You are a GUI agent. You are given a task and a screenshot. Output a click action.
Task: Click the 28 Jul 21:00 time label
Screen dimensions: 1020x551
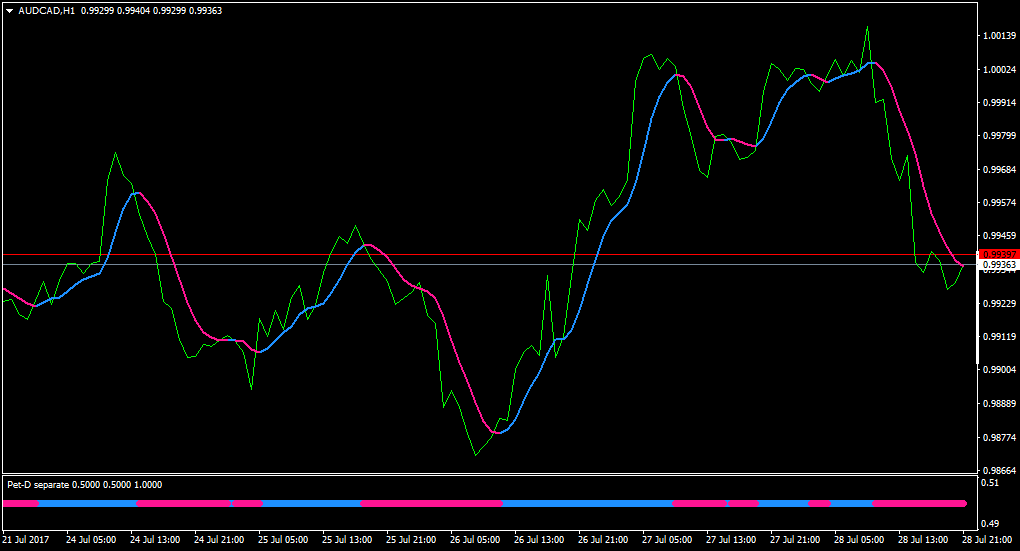pos(987,540)
